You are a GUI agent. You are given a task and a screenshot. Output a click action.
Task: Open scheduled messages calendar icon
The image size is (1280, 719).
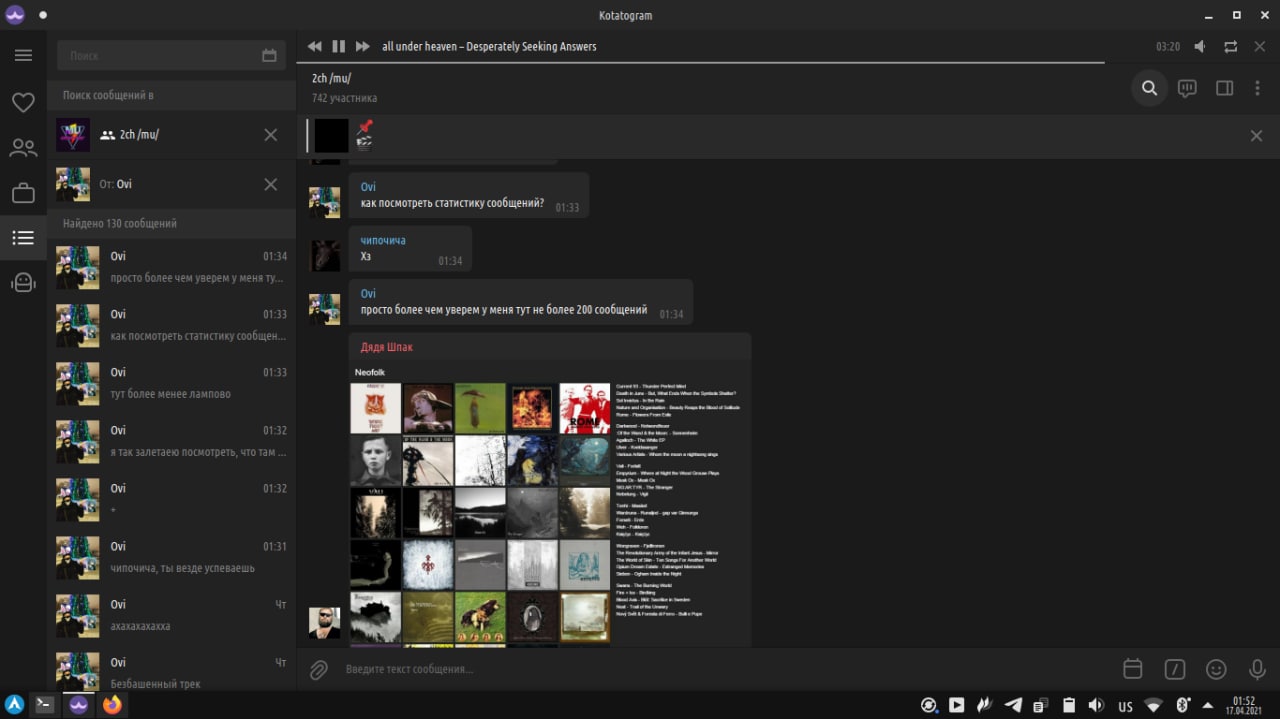(1132, 669)
